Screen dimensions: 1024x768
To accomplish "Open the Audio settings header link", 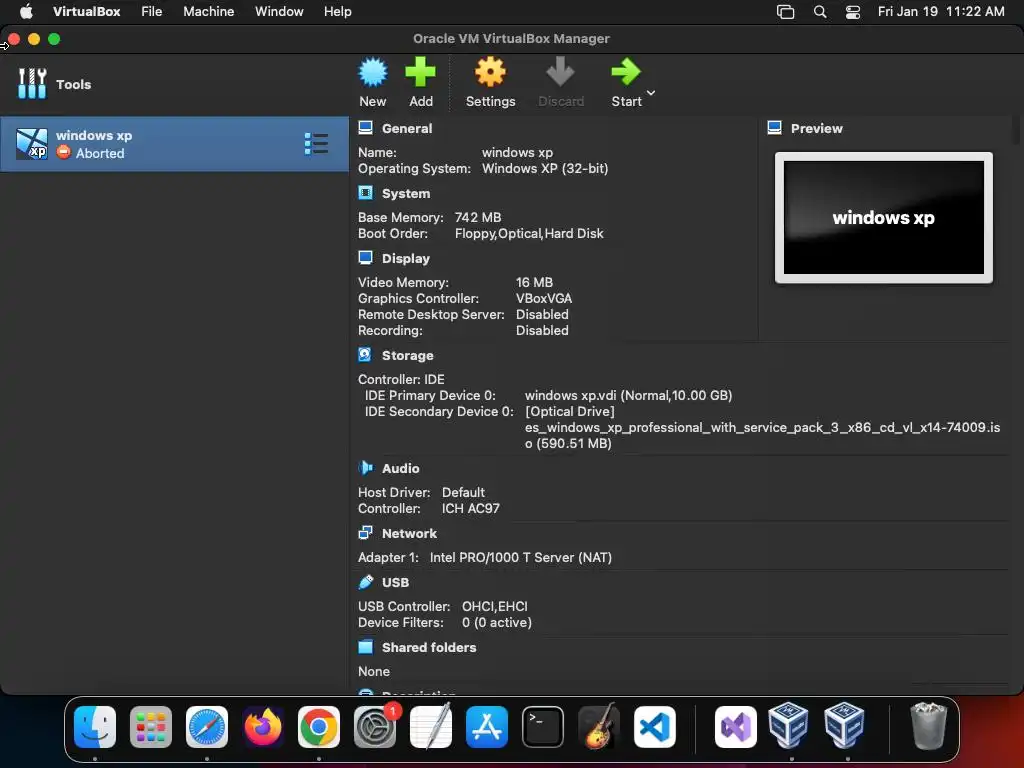I will [x=400, y=468].
